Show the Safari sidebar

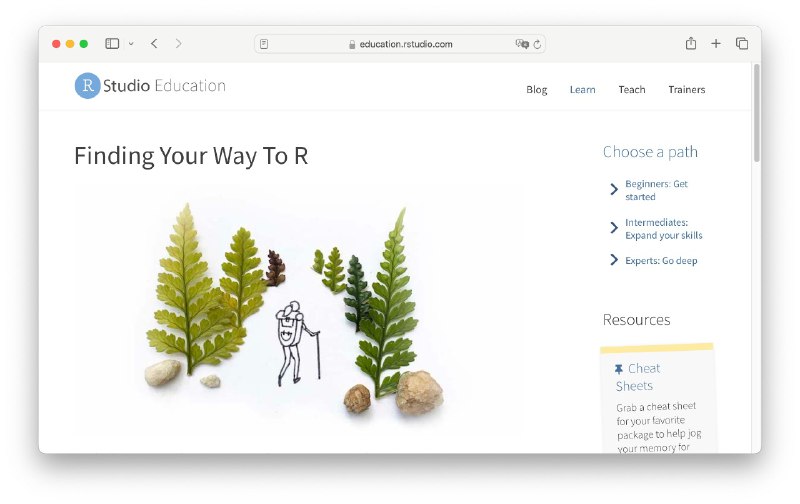tap(112, 44)
